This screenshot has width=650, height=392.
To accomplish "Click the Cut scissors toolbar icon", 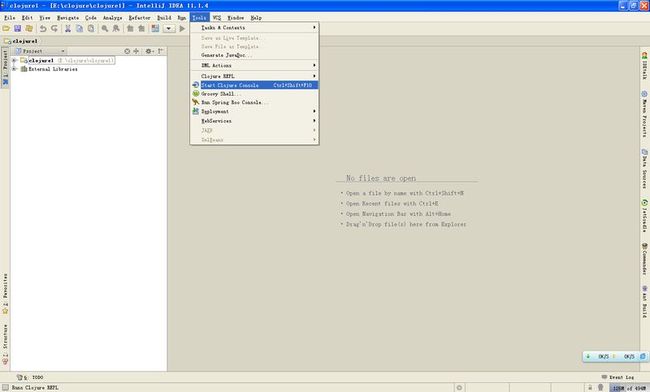I will pyautogui.click(x=68, y=29).
